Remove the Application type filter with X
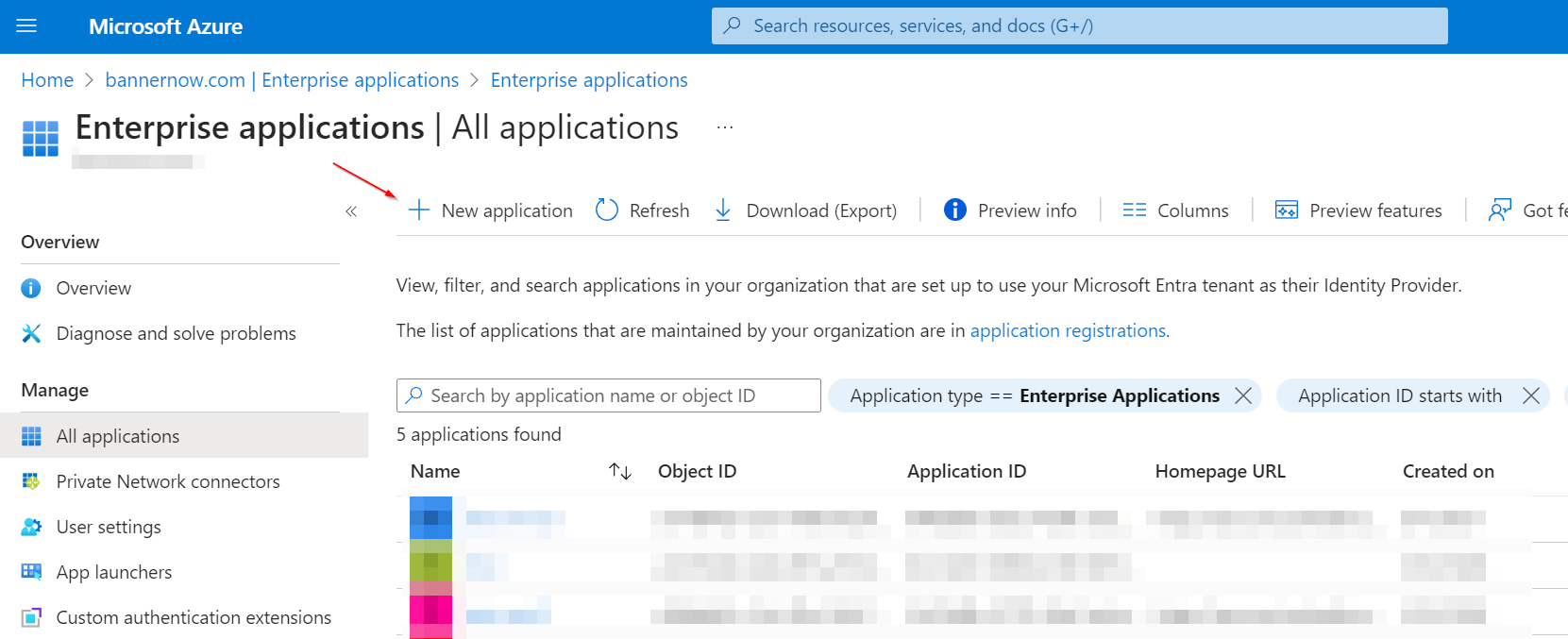Image resolution: width=1568 pixels, height=639 pixels. point(1243,395)
